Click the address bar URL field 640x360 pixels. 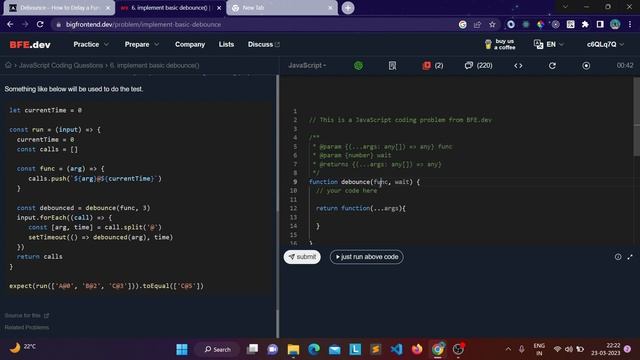pos(257,24)
